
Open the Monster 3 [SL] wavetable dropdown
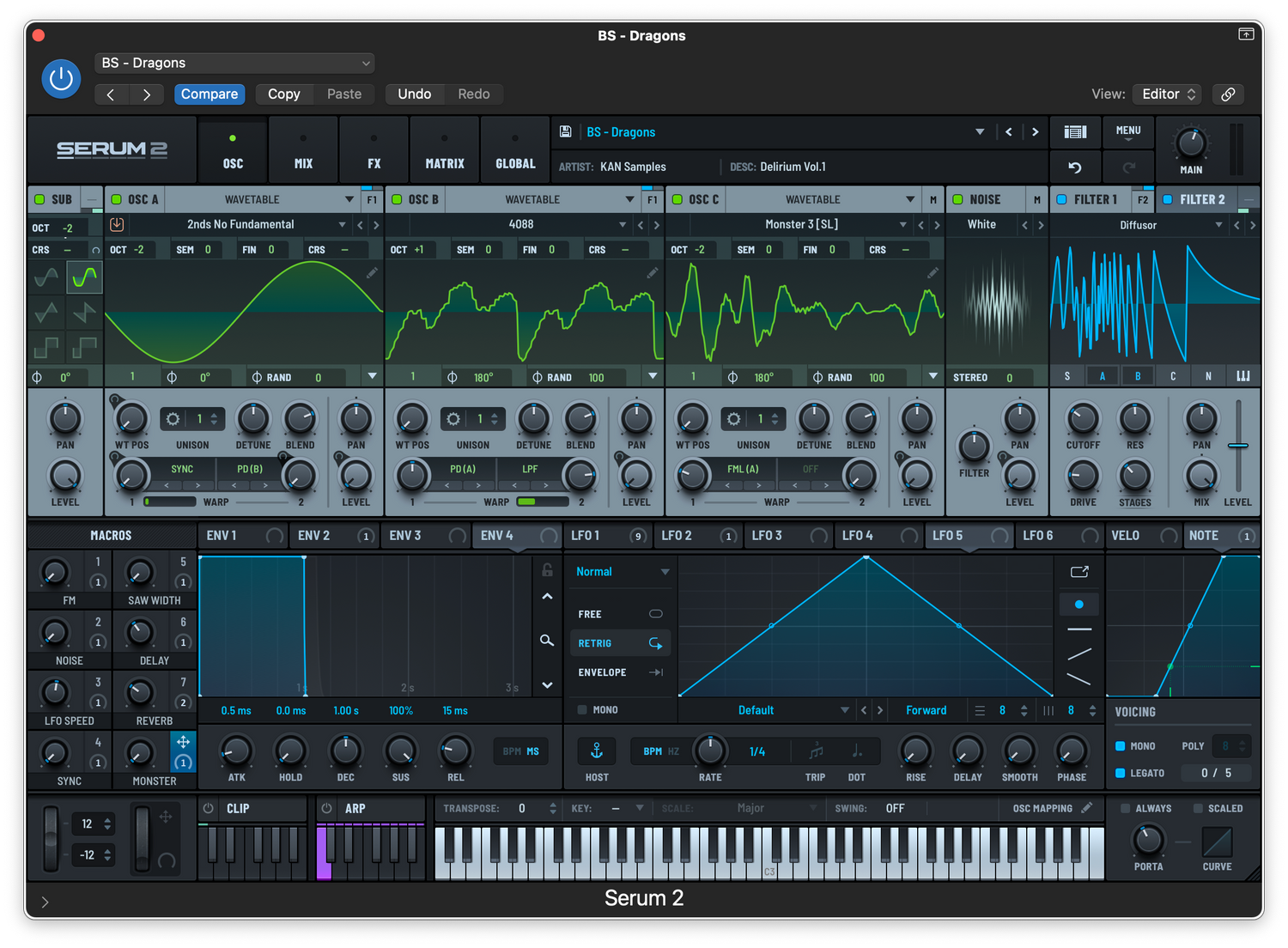tap(802, 225)
